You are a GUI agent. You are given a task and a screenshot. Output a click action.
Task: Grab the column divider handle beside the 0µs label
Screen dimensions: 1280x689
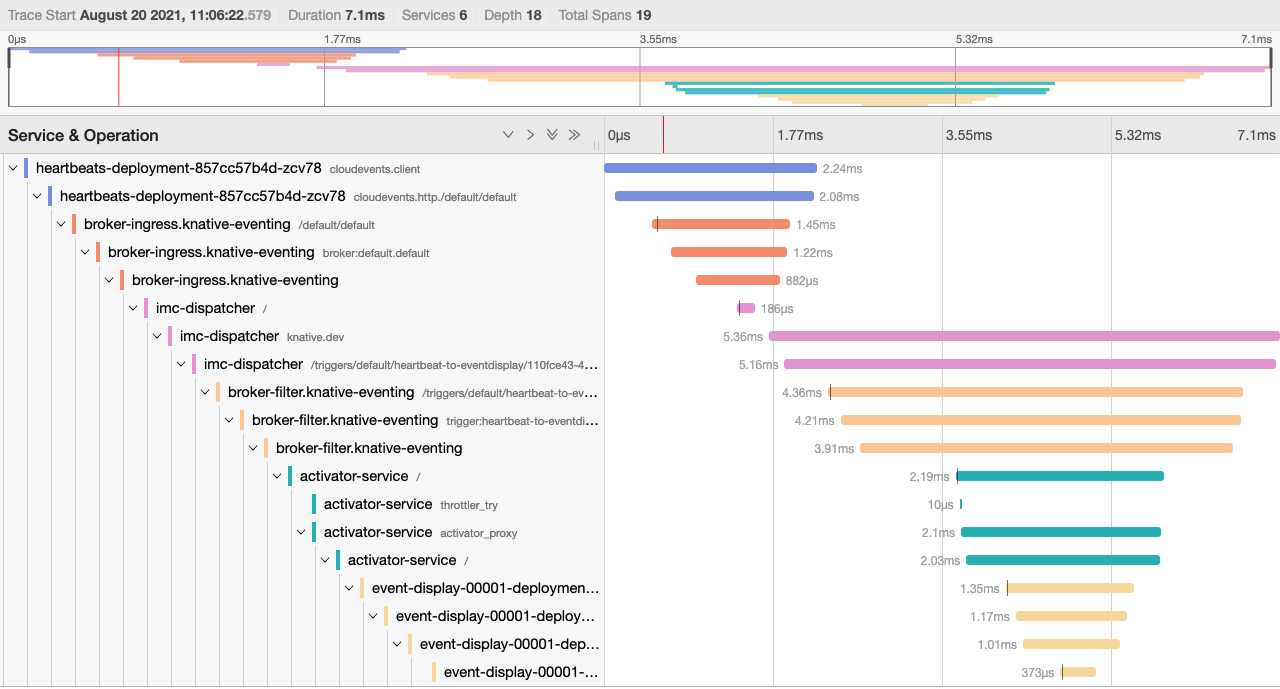pos(597,145)
